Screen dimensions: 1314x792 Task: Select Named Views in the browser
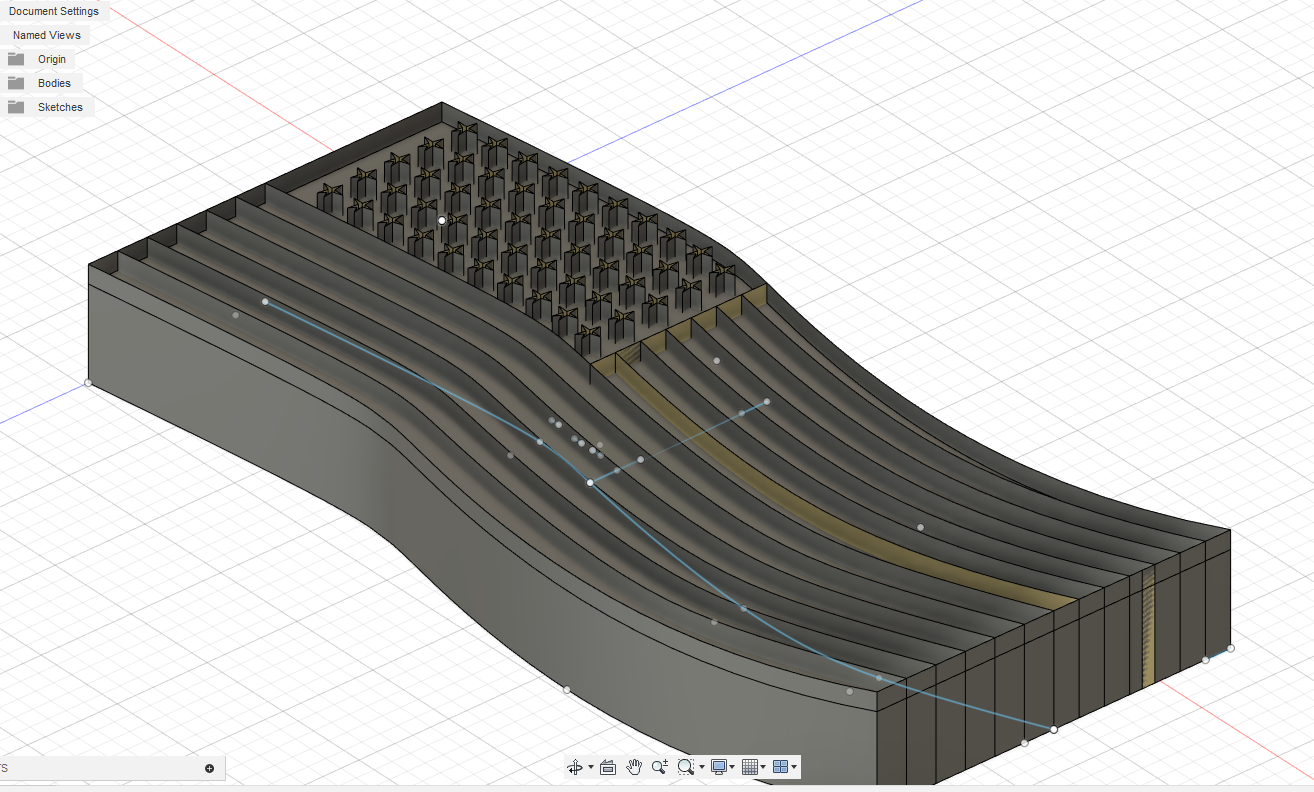(x=47, y=35)
